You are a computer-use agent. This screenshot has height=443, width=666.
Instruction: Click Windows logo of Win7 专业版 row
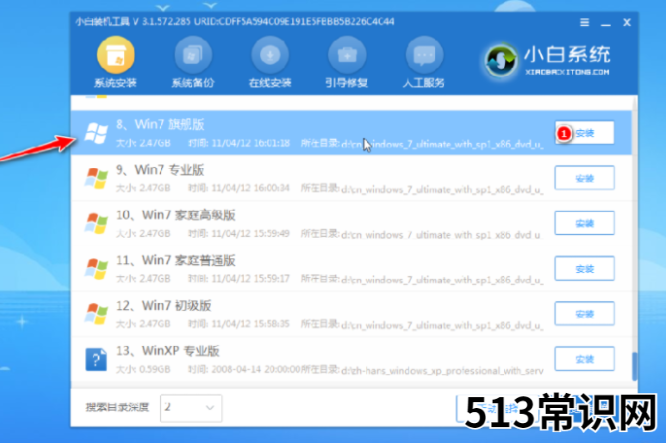point(96,178)
